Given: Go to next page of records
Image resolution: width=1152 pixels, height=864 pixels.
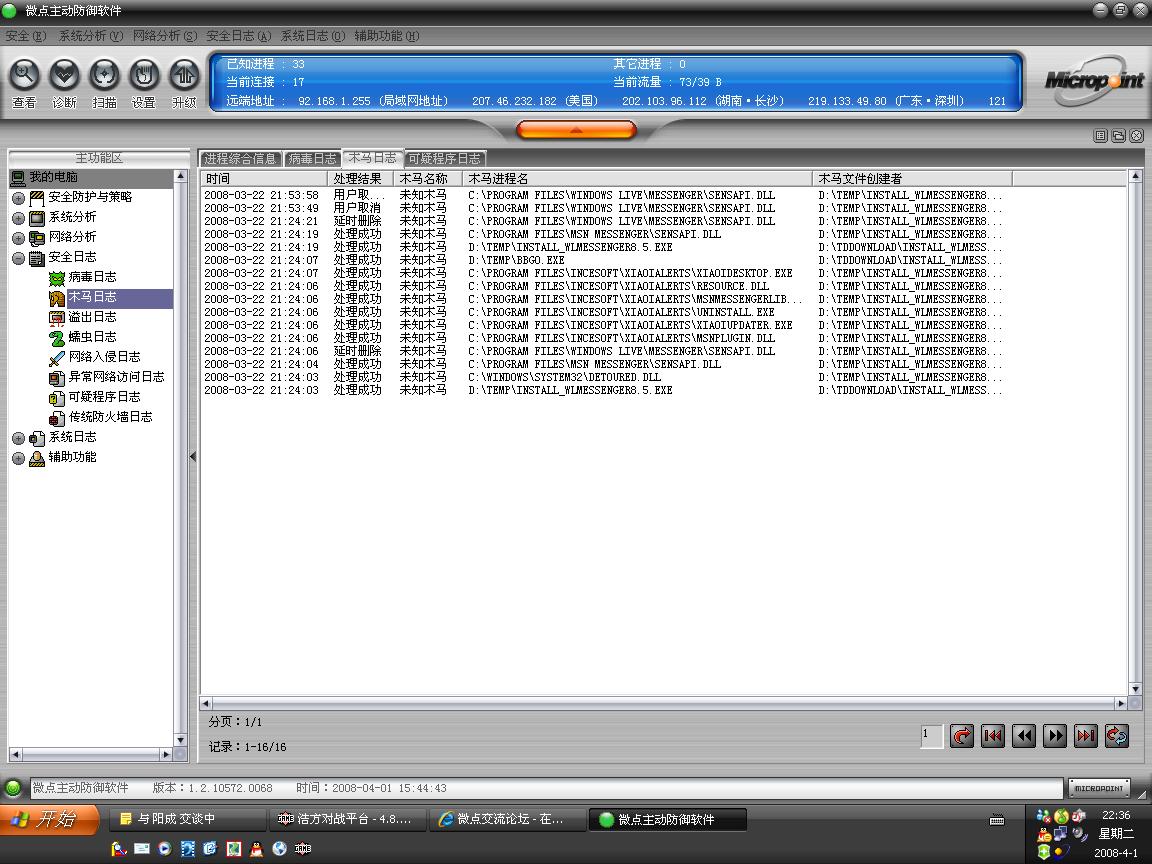Looking at the screenshot, I should [1054, 735].
